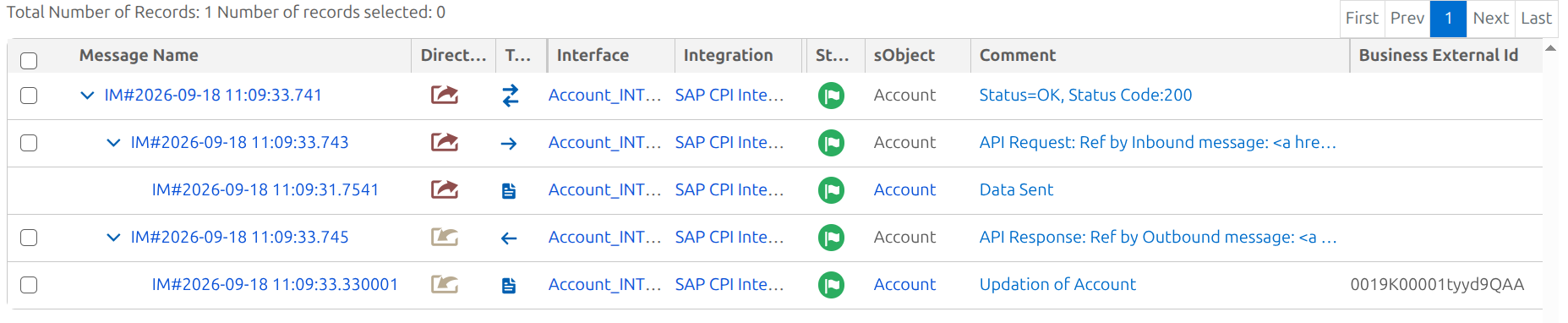1568x323 pixels.
Task: Click document type icon in 11:09:31.7541 row
Action: 509,191
